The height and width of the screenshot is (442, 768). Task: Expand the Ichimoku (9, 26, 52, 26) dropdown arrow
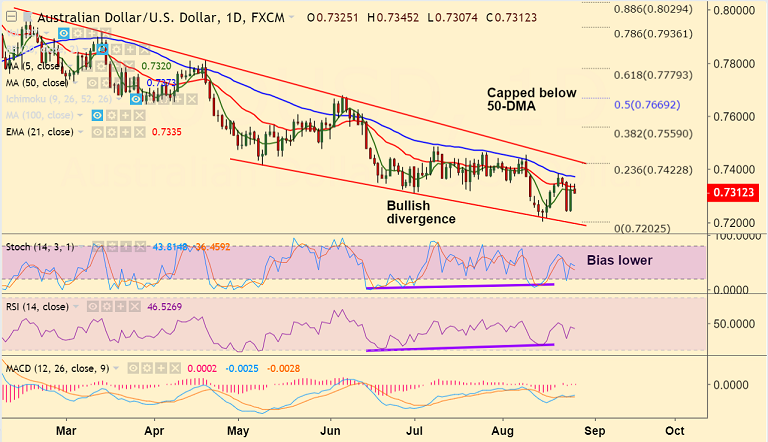119,99
